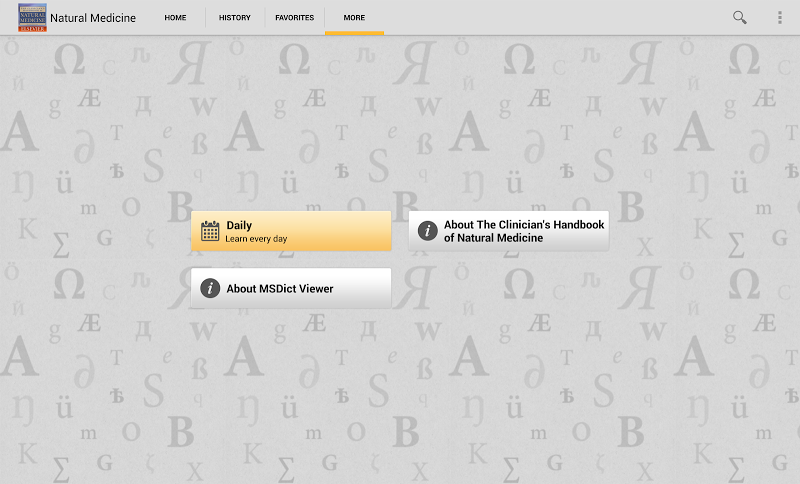The width and height of the screenshot is (800, 484).
Task: Switch to the FAVORITES tab
Action: coord(294,17)
